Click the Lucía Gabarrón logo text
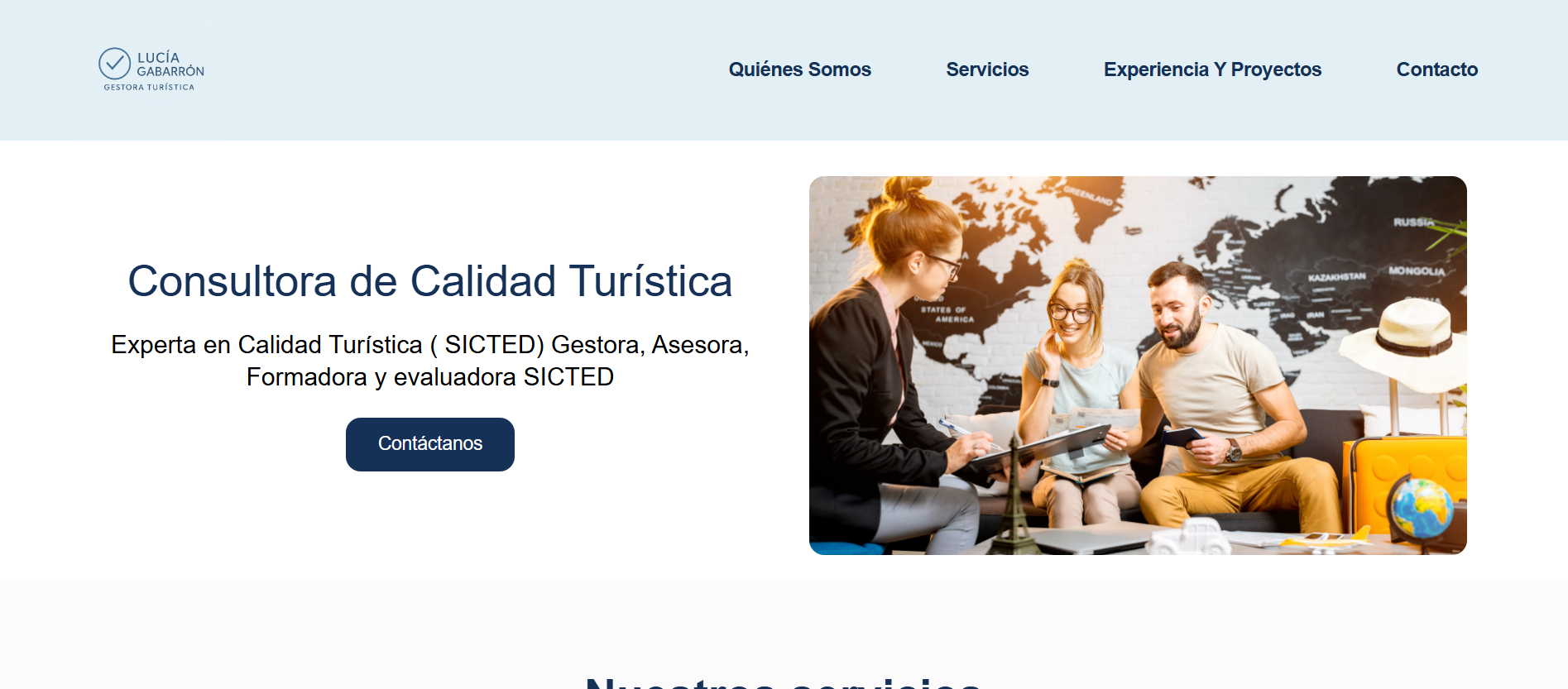Viewport: 1568px width, 689px height. click(x=170, y=65)
